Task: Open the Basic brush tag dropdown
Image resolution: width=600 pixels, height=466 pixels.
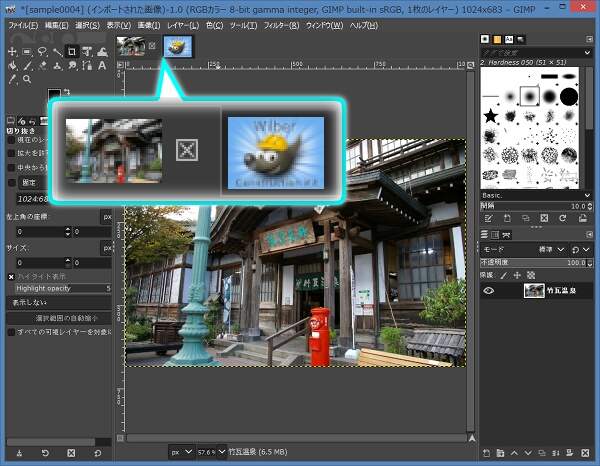Action: click(x=536, y=196)
